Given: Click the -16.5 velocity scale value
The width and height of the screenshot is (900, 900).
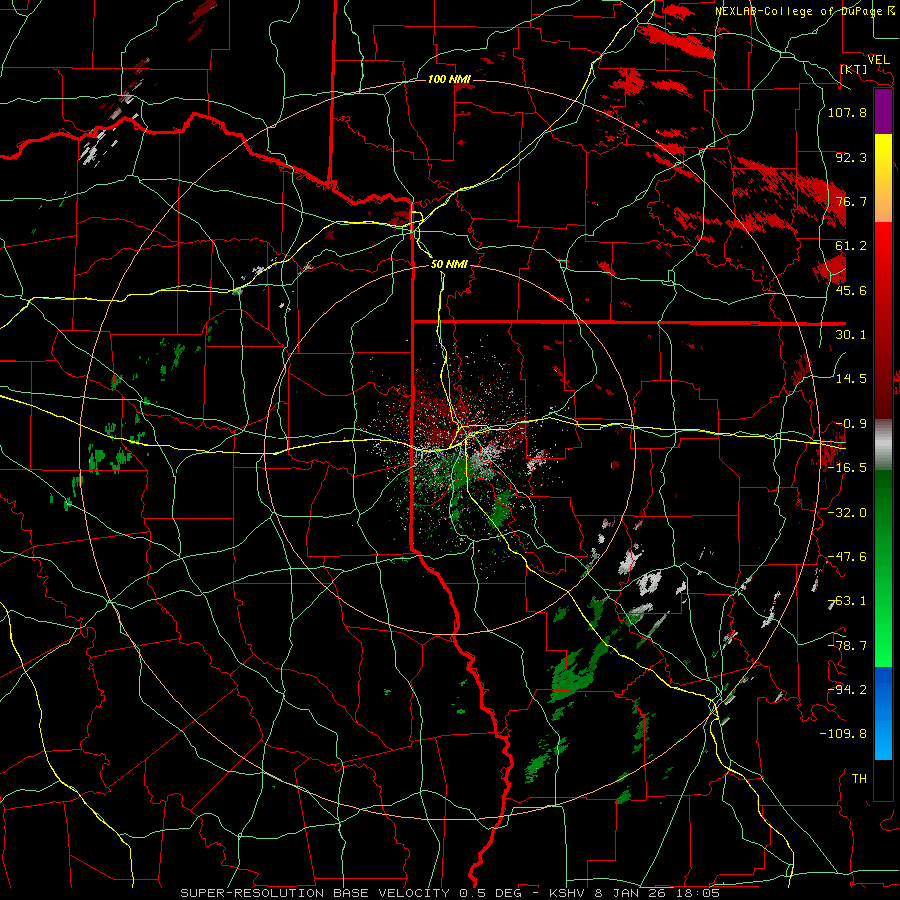Looking at the screenshot, I should click(x=847, y=468).
